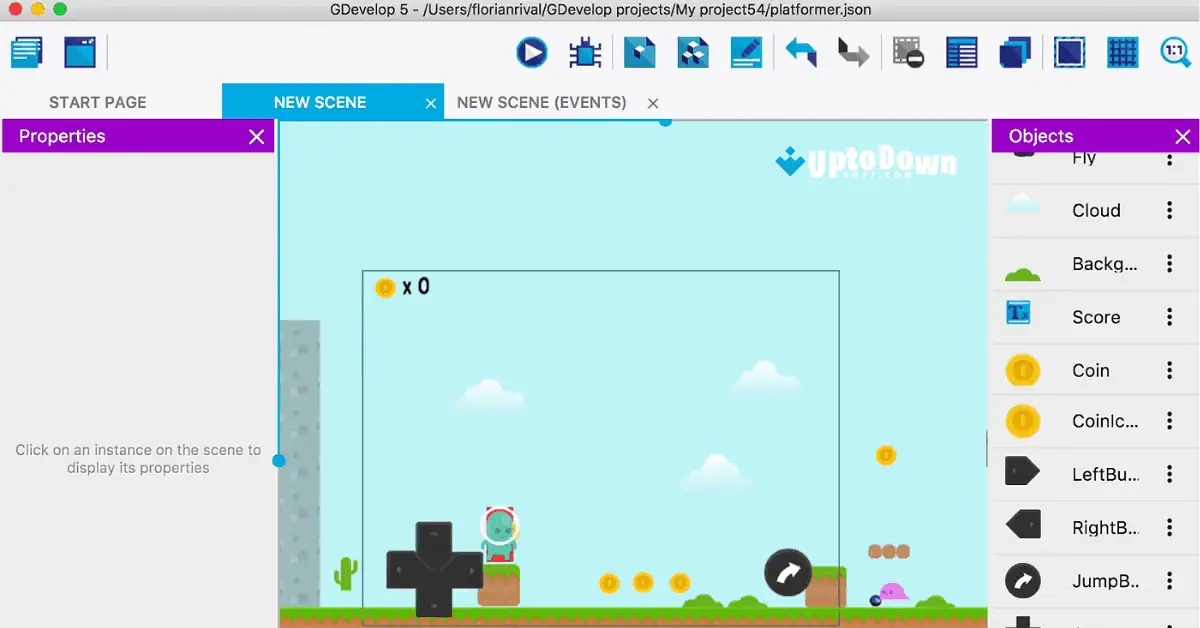Open the Cloud object options menu
This screenshot has height=628, width=1200.
[x=1168, y=210]
